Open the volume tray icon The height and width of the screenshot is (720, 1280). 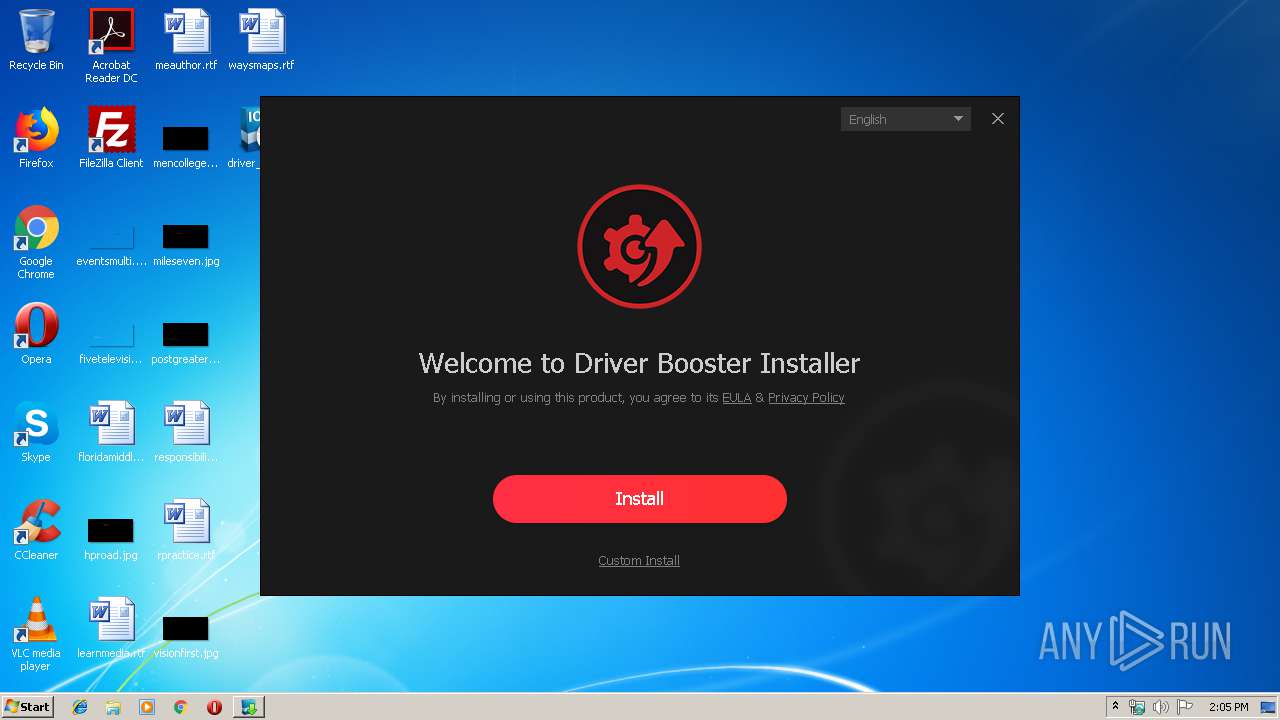pyautogui.click(x=1161, y=707)
